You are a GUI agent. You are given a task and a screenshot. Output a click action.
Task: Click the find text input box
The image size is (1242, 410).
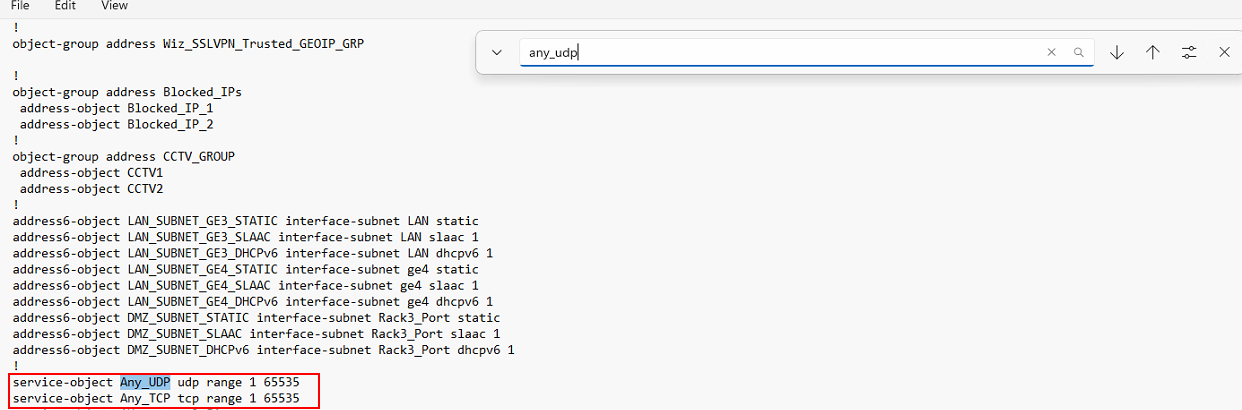tap(780, 52)
